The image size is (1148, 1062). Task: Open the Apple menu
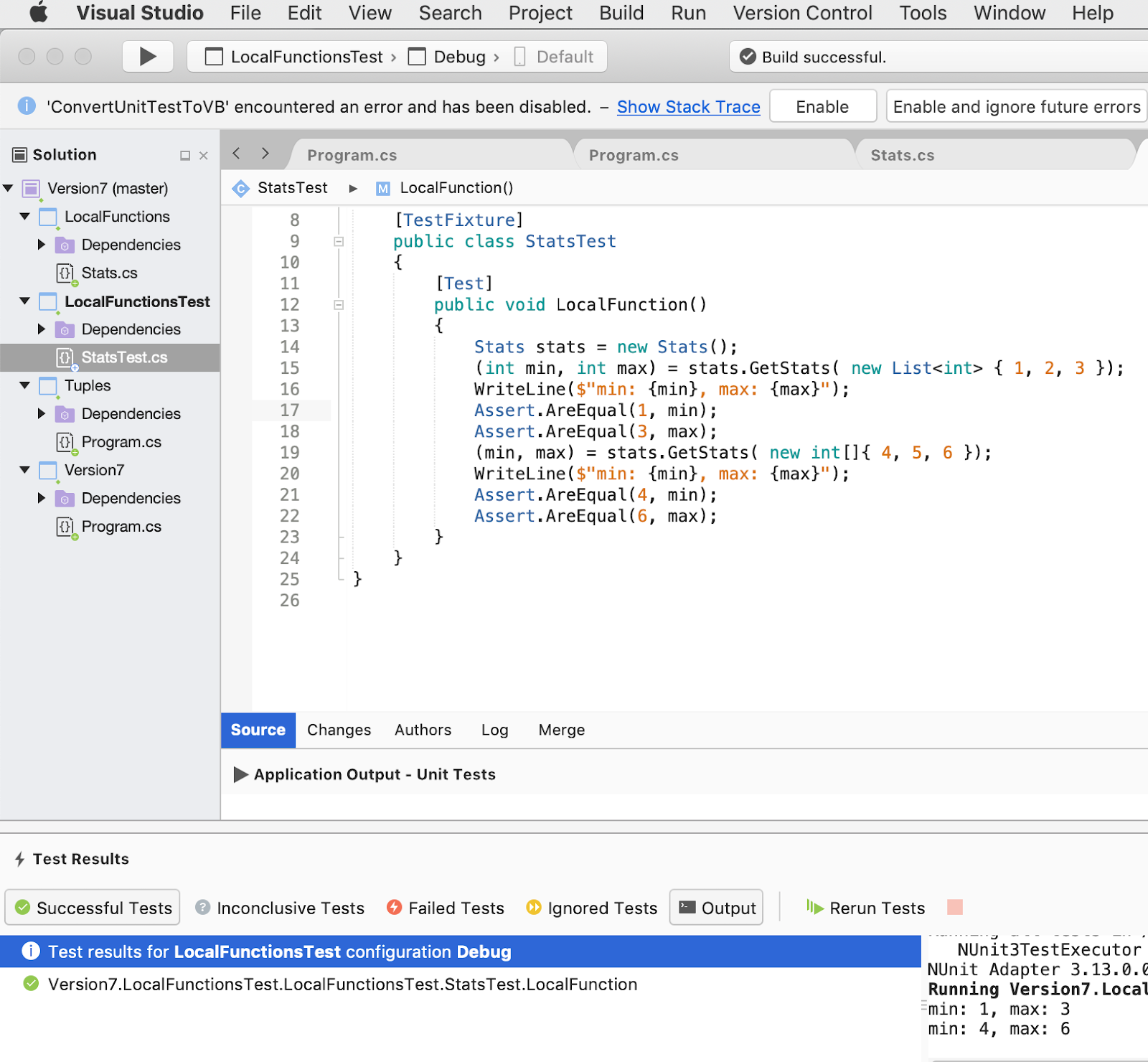pos(39,12)
